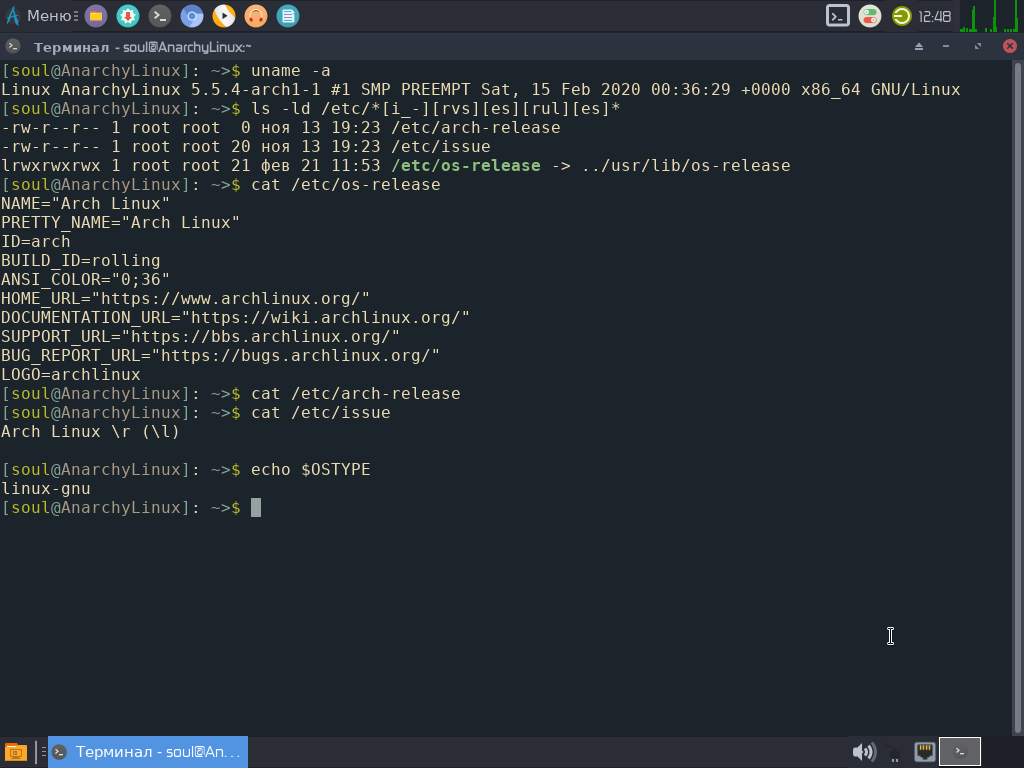This screenshot has height=768, width=1024.
Task: Click the 'echo $OSTYPE' command
Action: point(310,470)
